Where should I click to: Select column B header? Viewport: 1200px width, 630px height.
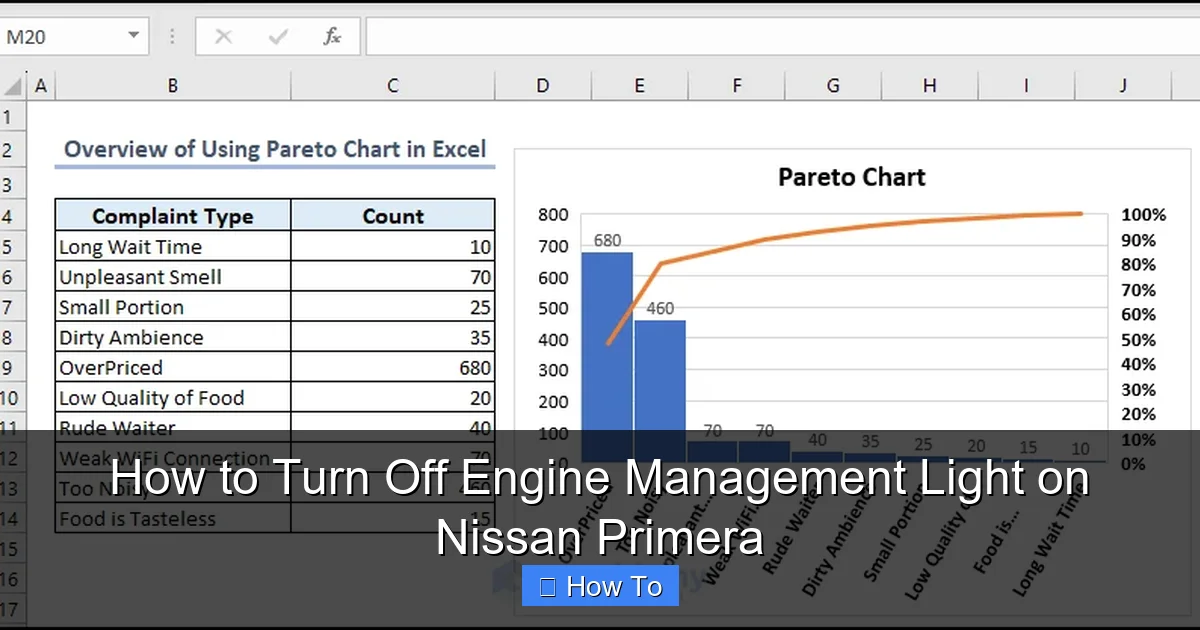172,86
